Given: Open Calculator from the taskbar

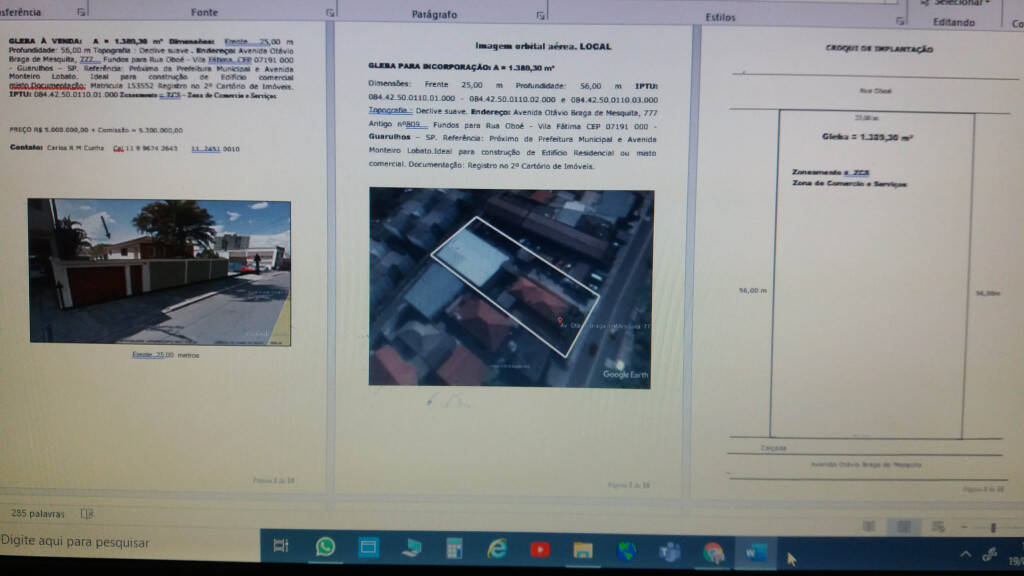Looking at the screenshot, I should (x=454, y=548).
